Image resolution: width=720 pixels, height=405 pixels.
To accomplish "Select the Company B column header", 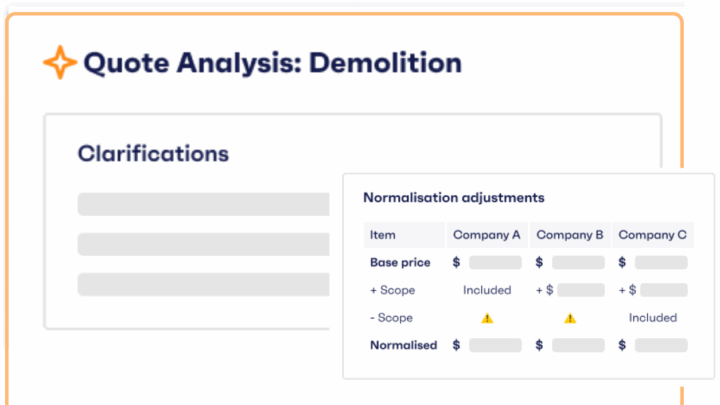I will click(x=570, y=235).
